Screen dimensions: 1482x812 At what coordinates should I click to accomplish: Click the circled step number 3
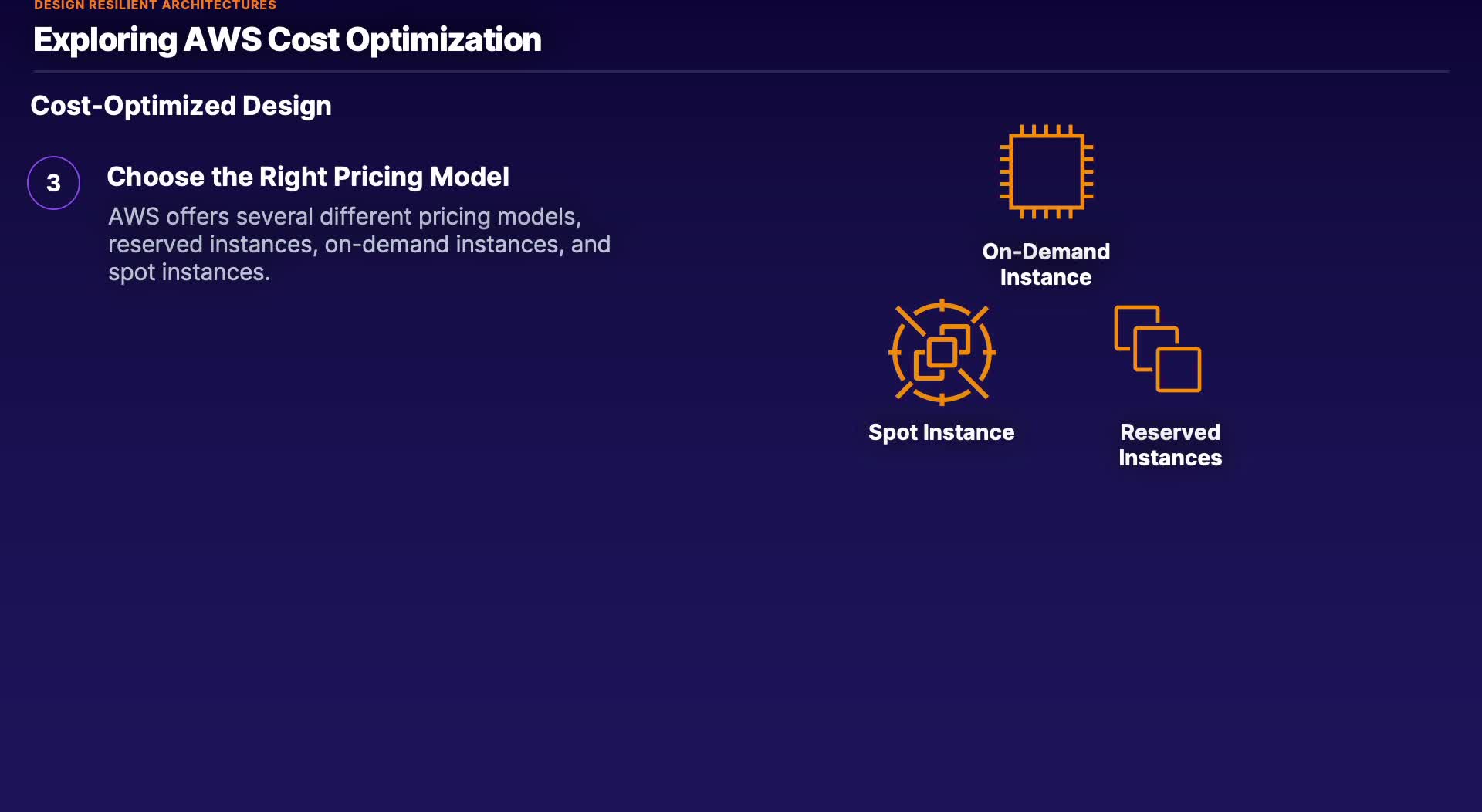tap(53, 183)
